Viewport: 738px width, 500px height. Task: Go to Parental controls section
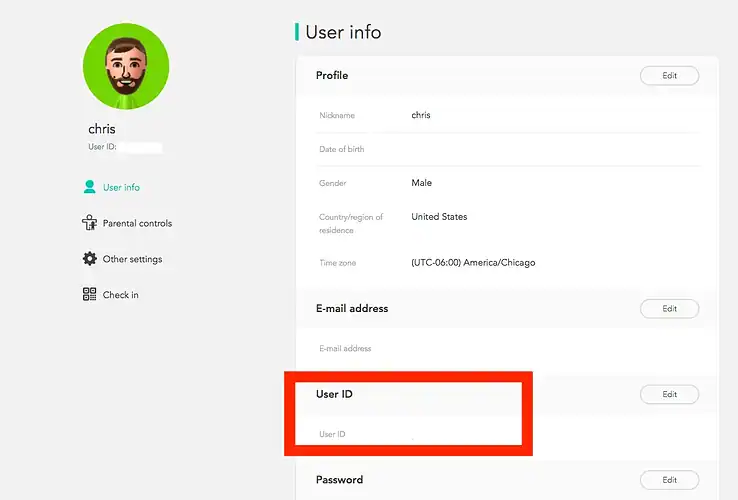pyautogui.click(x=137, y=224)
